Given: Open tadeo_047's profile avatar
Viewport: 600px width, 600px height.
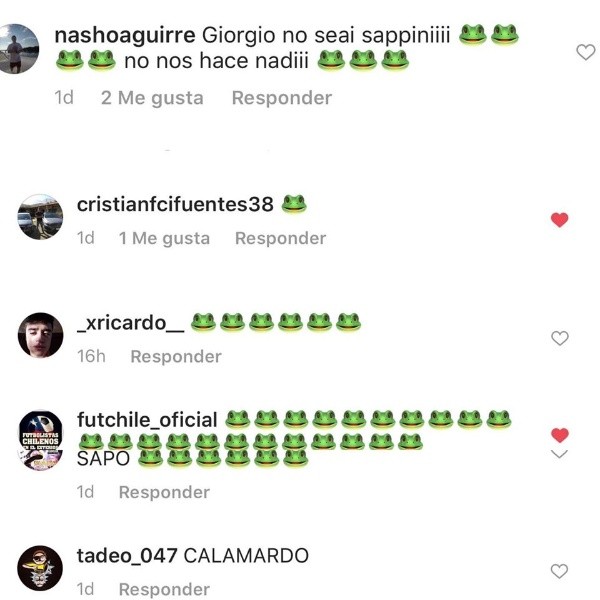Looking at the screenshot, I should point(40,568).
